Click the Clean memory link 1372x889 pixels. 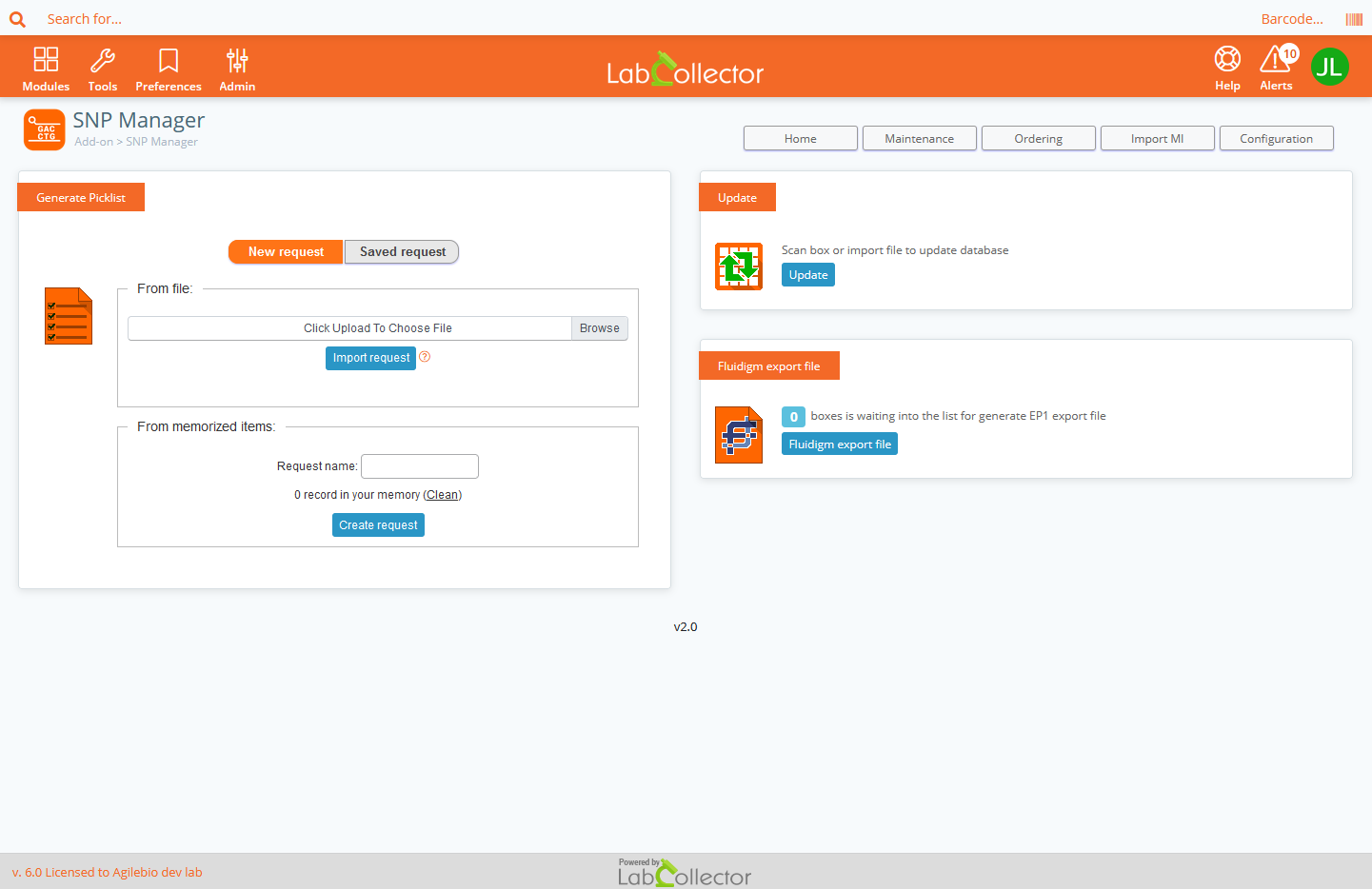(x=442, y=495)
